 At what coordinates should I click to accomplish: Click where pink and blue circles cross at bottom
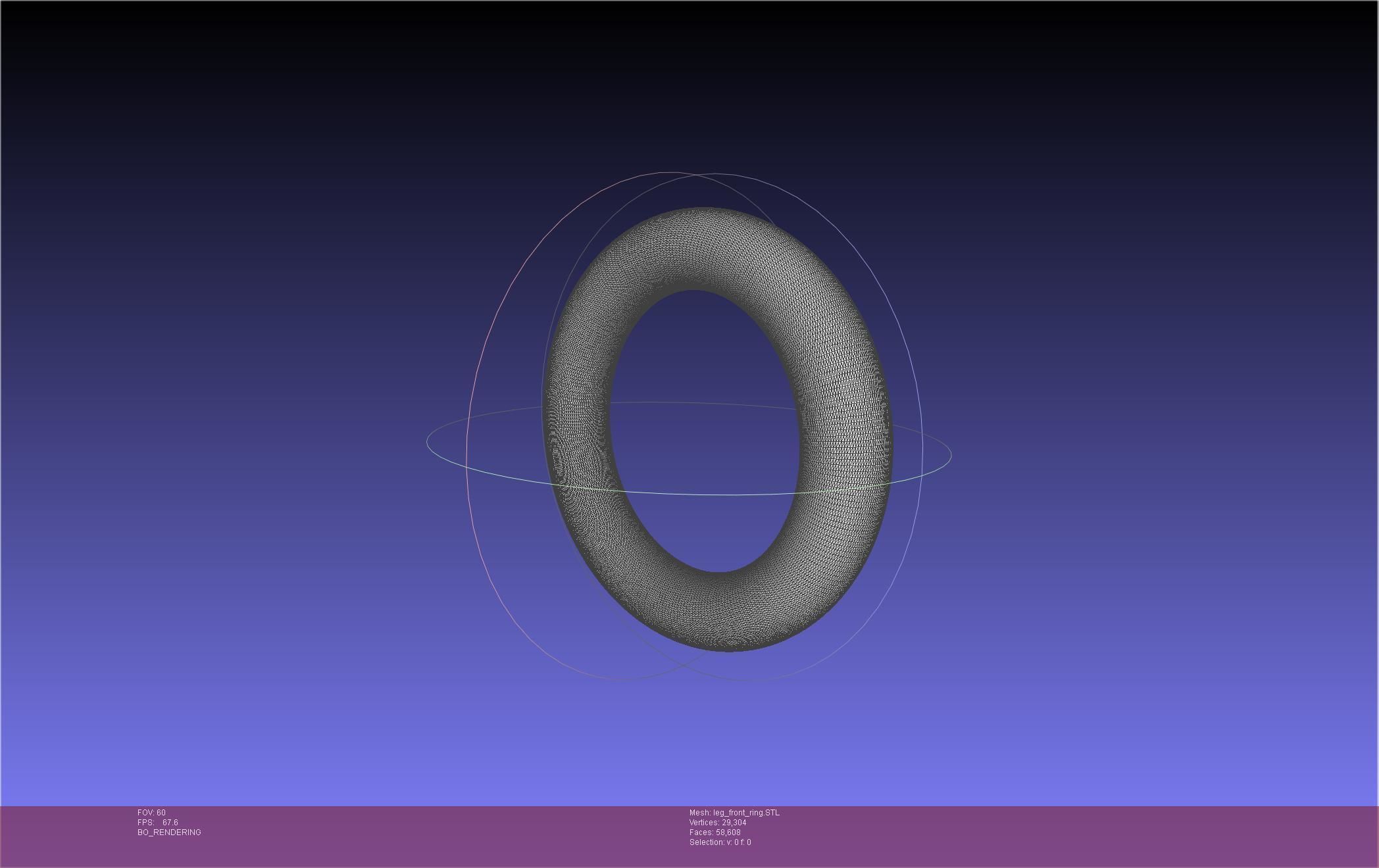682,665
